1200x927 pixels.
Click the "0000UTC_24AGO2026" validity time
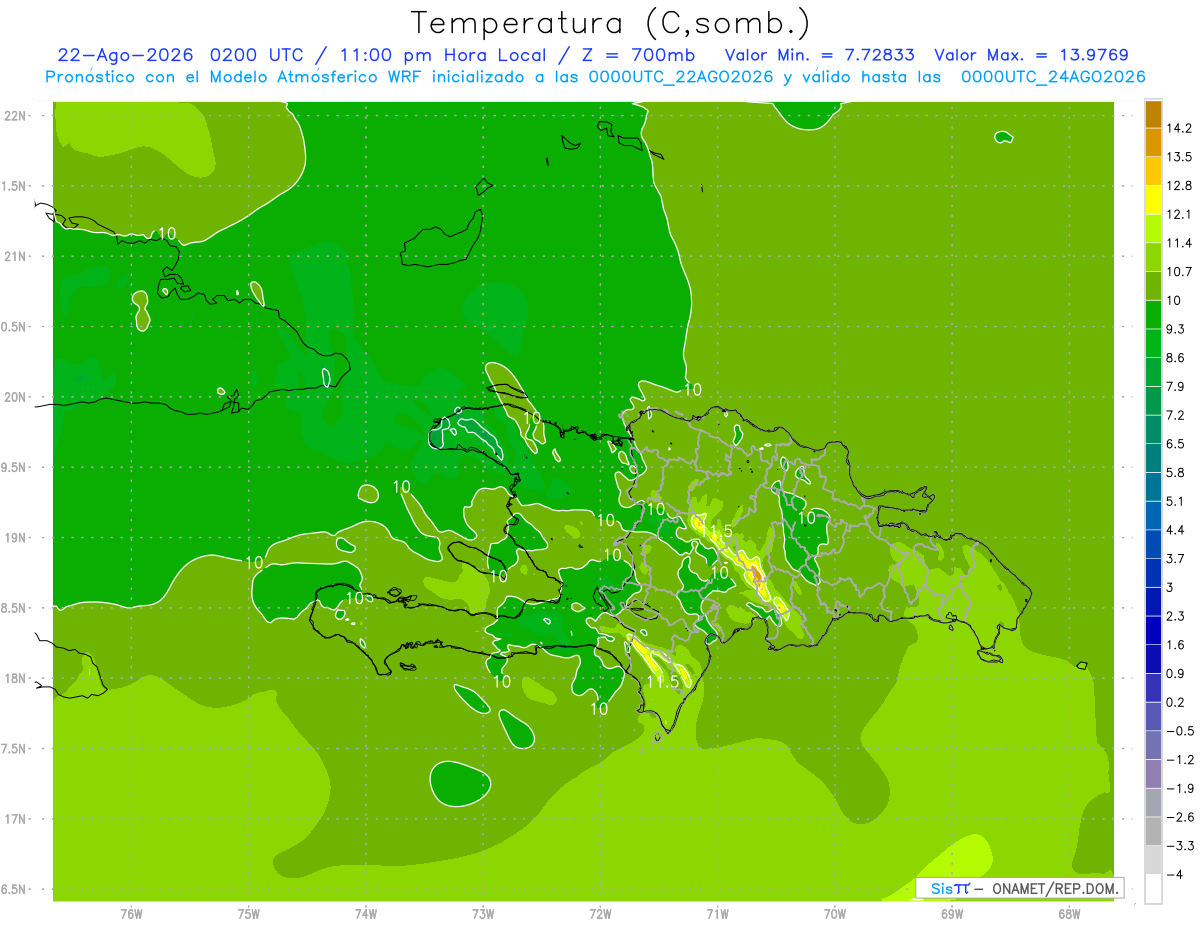tap(1053, 77)
